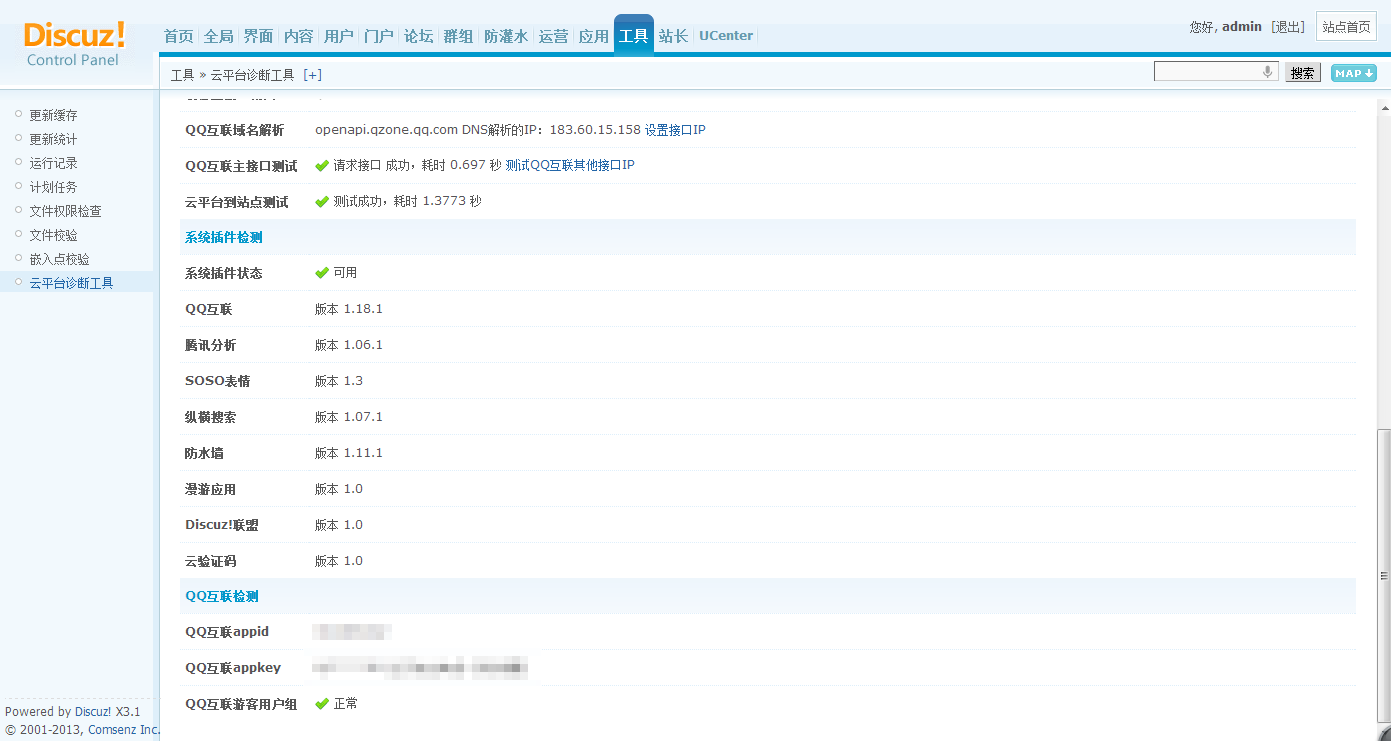This screenshot has width=1391, height=741.
Task: Click the 搜索 search button
Action: point(1303,73)
